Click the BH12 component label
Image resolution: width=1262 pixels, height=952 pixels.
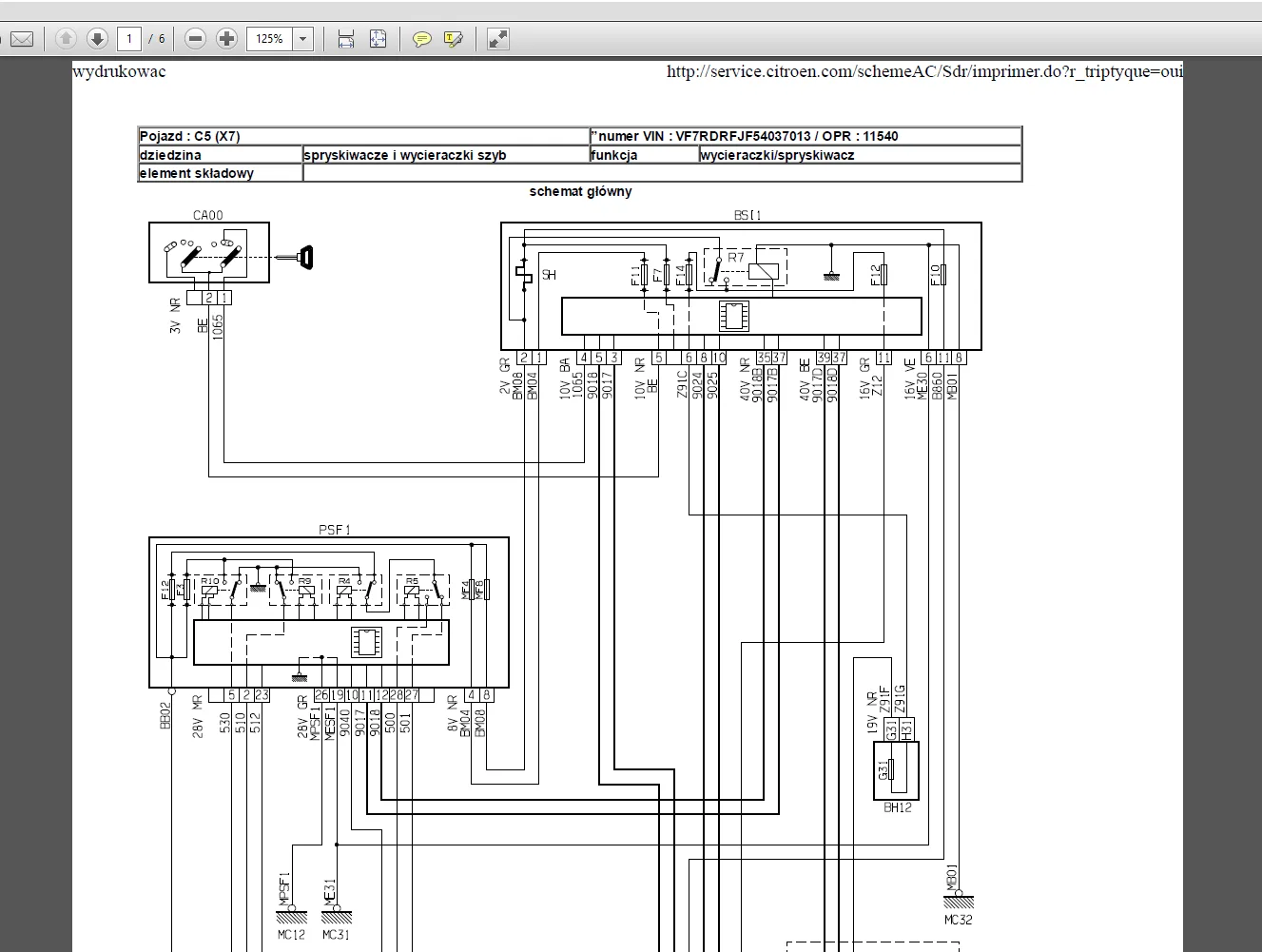(898, 807)
